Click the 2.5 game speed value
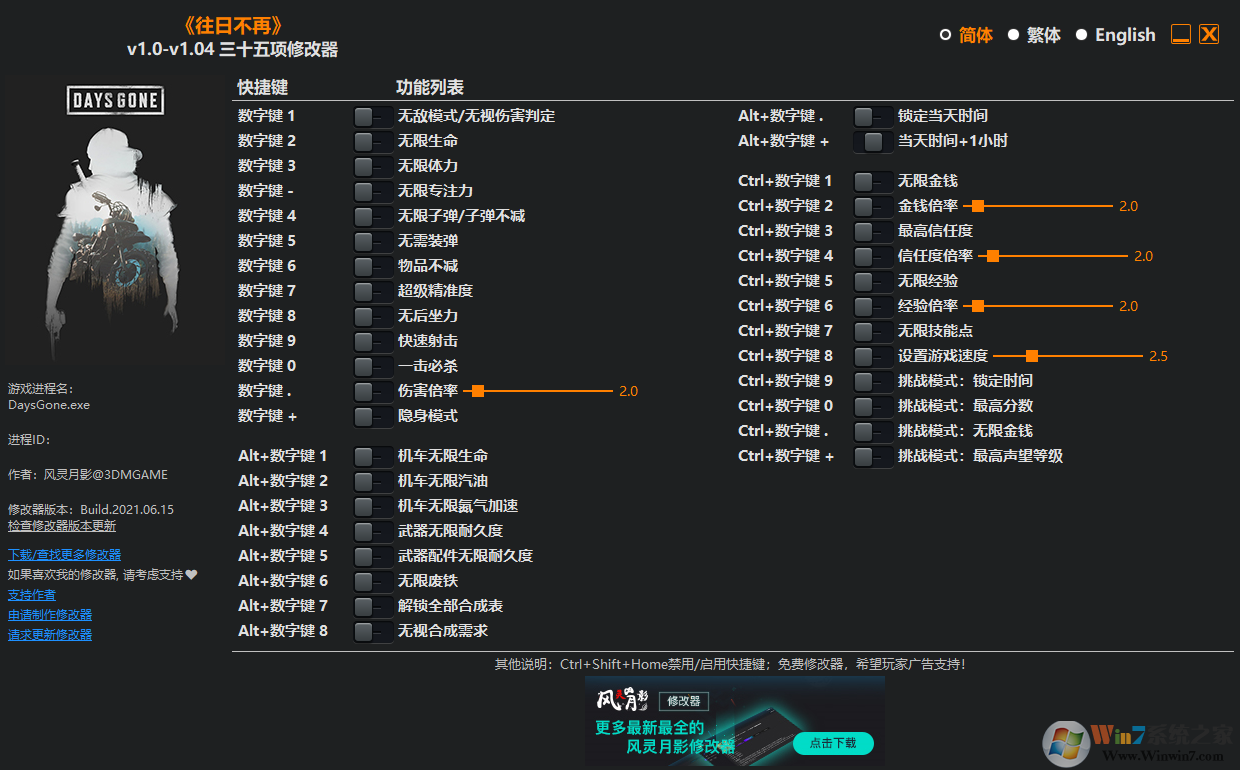The height and width of the screenshot is (770, 1240). coord(1159,356)
